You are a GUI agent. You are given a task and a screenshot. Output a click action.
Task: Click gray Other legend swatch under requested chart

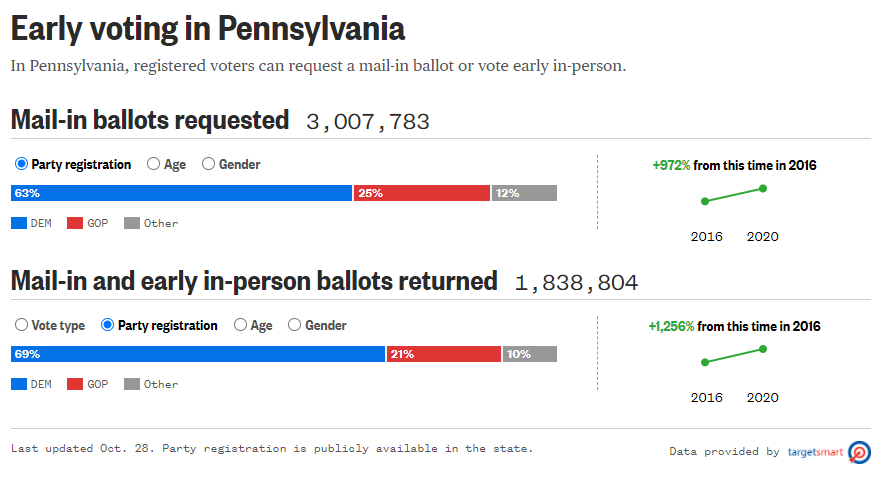point(131,223)
